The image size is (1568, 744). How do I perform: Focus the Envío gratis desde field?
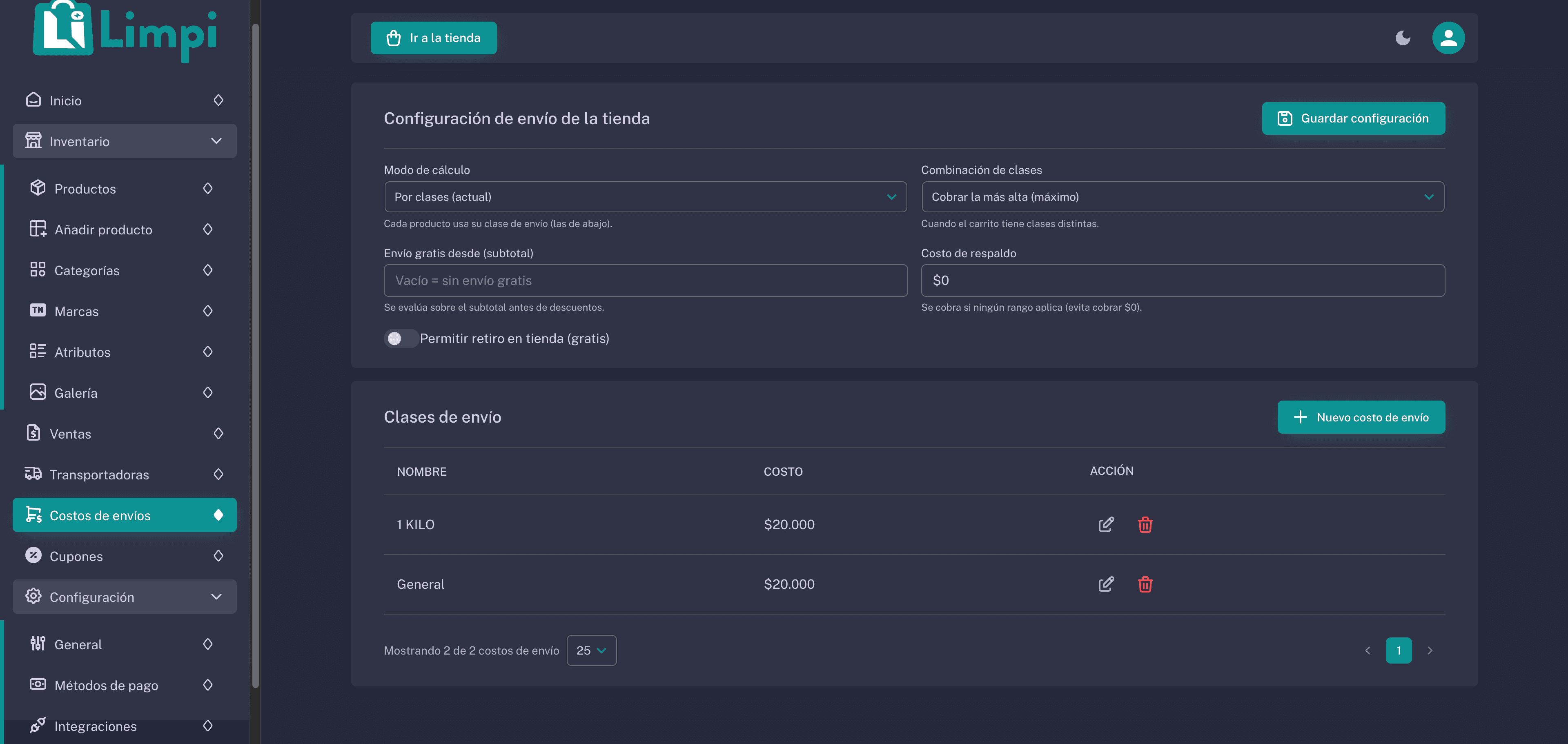(x=645, y=281)
